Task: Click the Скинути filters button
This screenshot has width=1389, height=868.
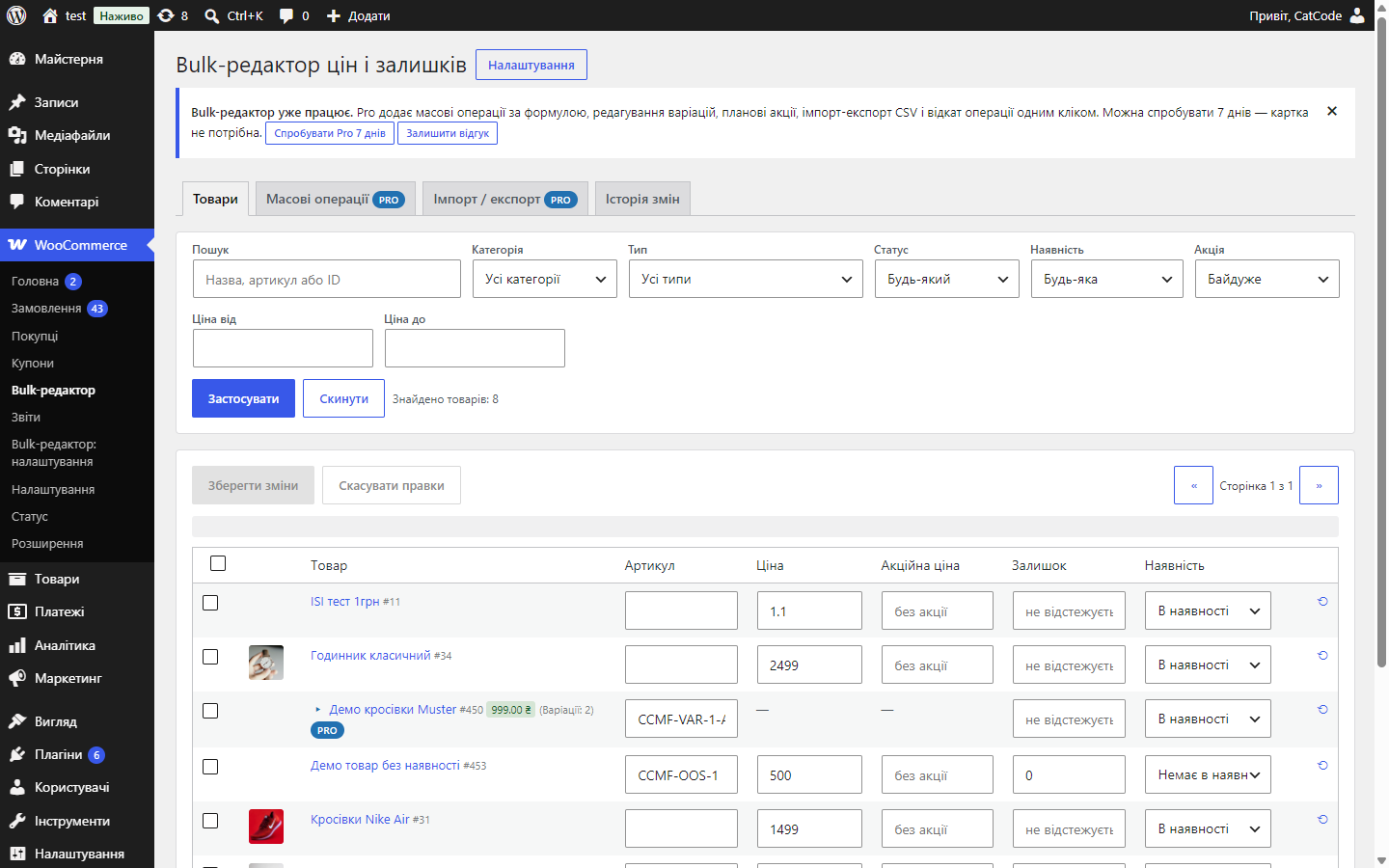Action: coord(343,398)
